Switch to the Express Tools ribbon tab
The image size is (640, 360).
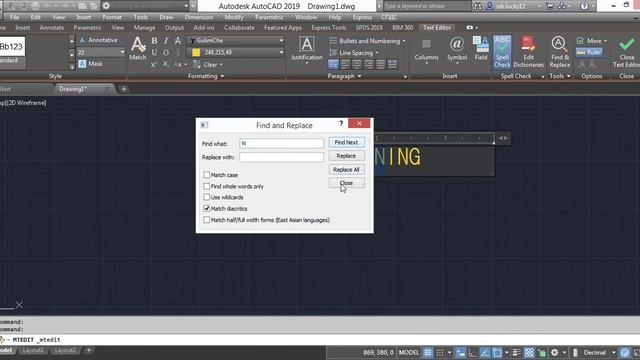coord(329,27)
